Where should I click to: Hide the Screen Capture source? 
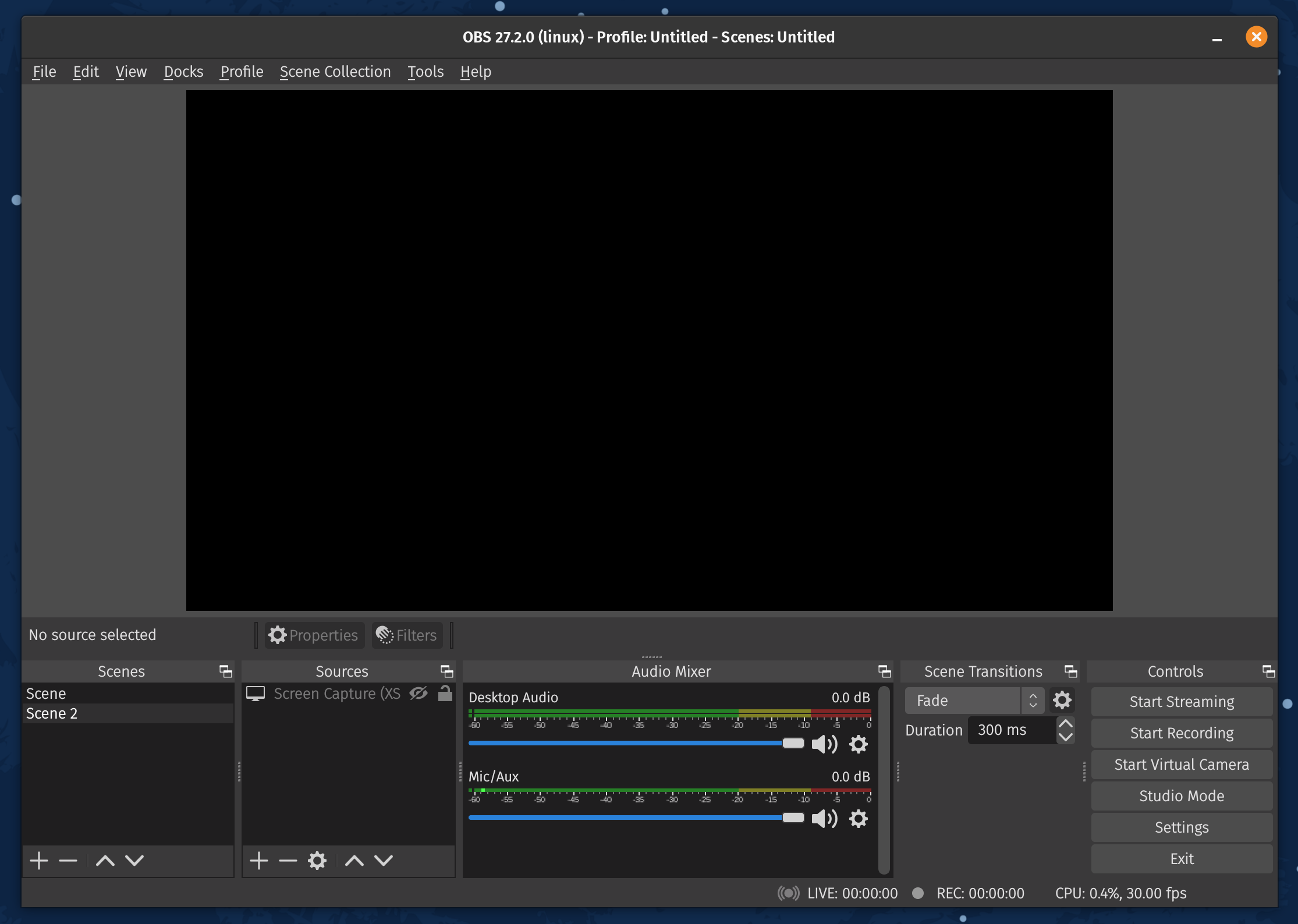(419, 694)
